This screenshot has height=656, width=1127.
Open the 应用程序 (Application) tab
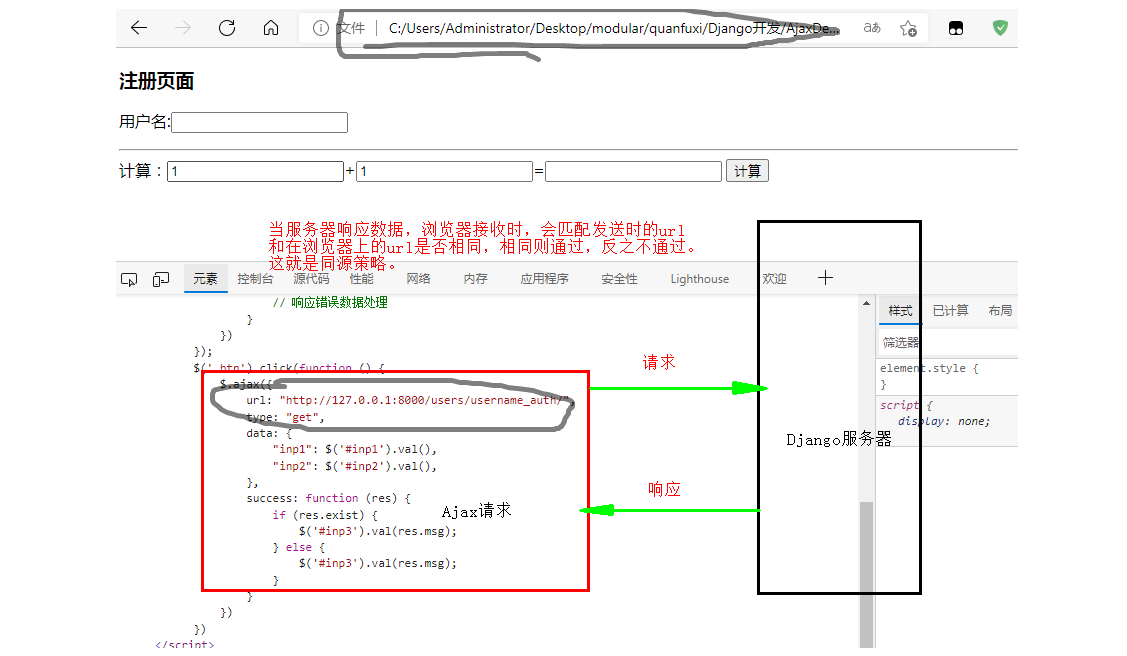[544, 279]
